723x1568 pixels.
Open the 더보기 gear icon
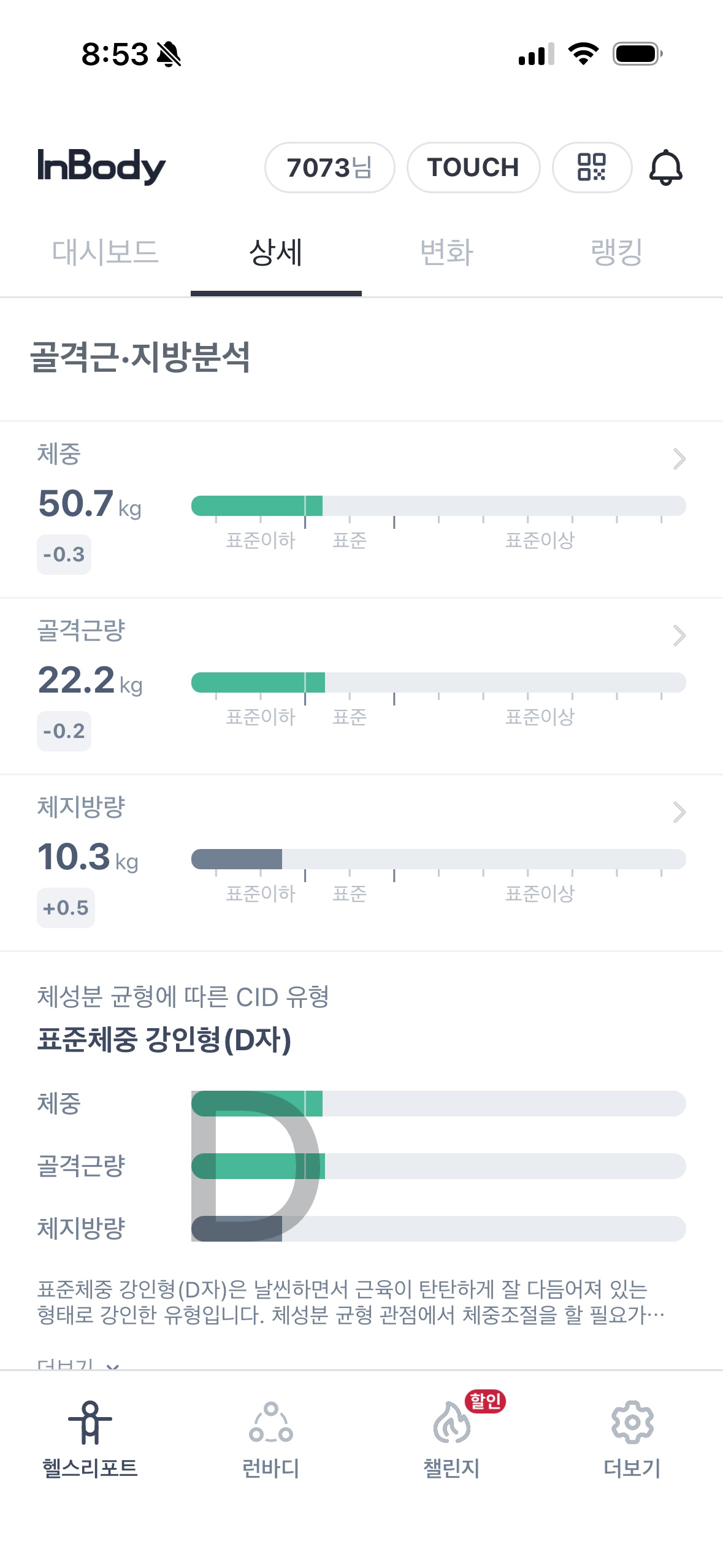coord(632,1423)
